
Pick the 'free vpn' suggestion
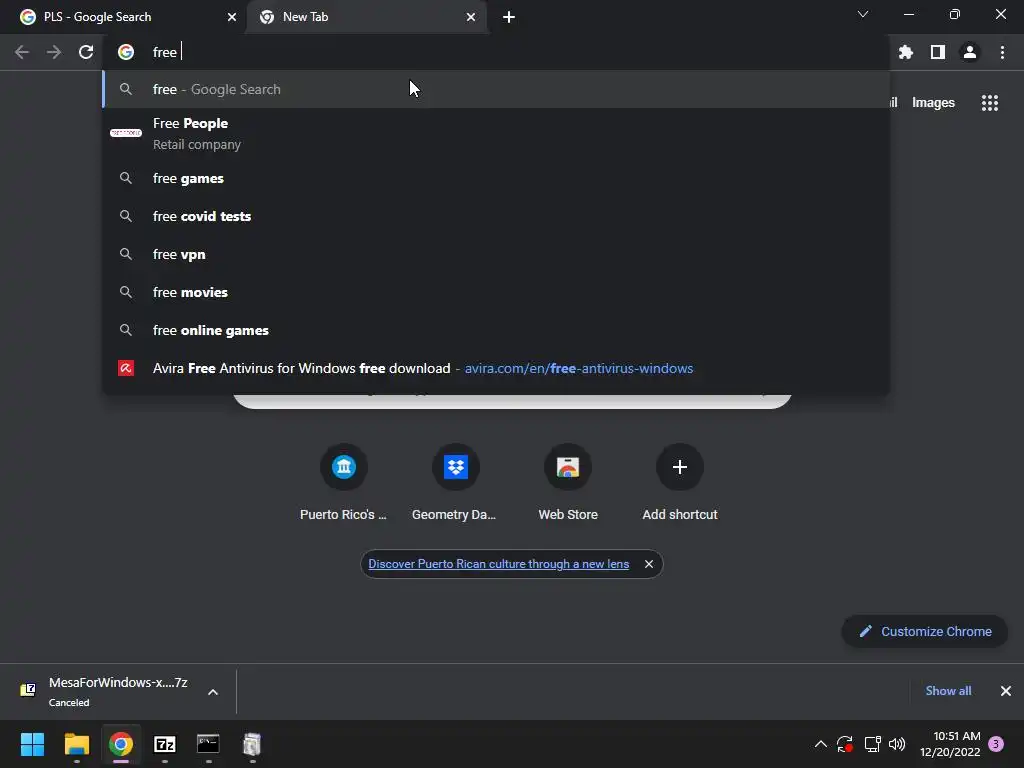click(496, 254)
